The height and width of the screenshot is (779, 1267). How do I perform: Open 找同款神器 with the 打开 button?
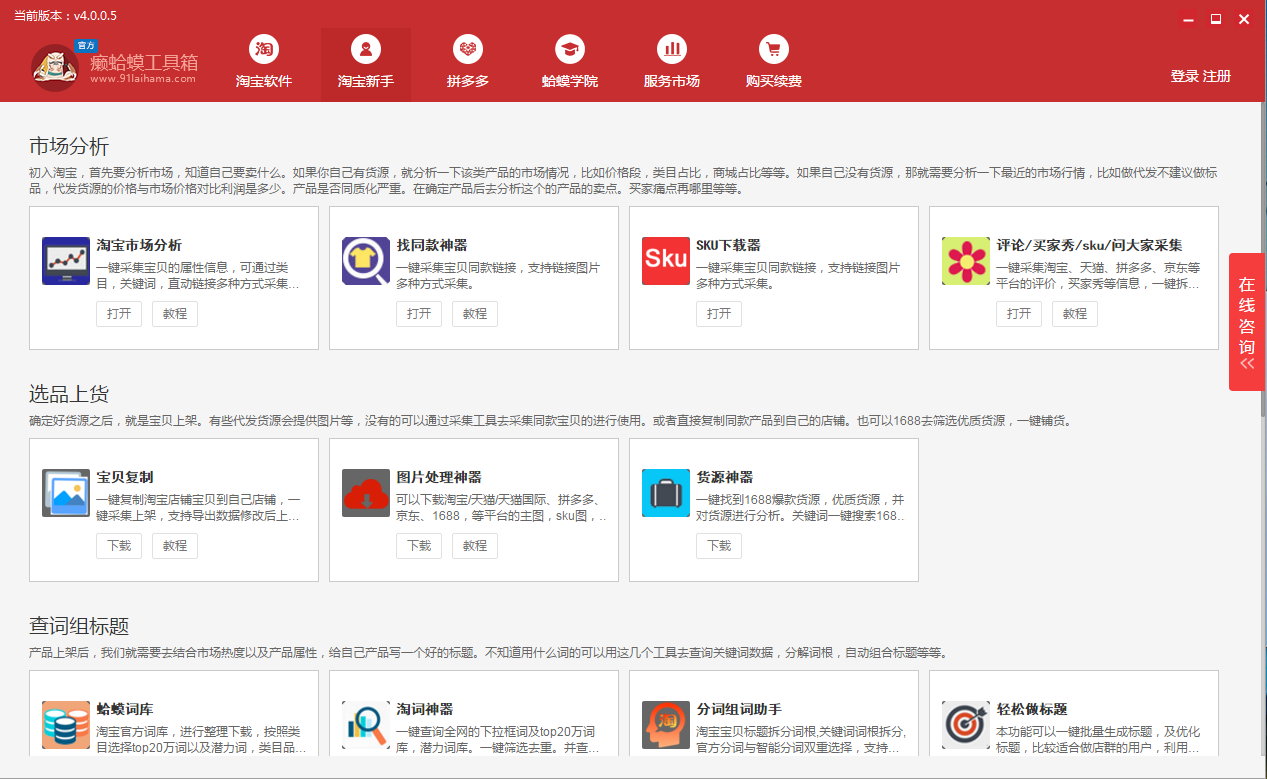pos(419,314)
